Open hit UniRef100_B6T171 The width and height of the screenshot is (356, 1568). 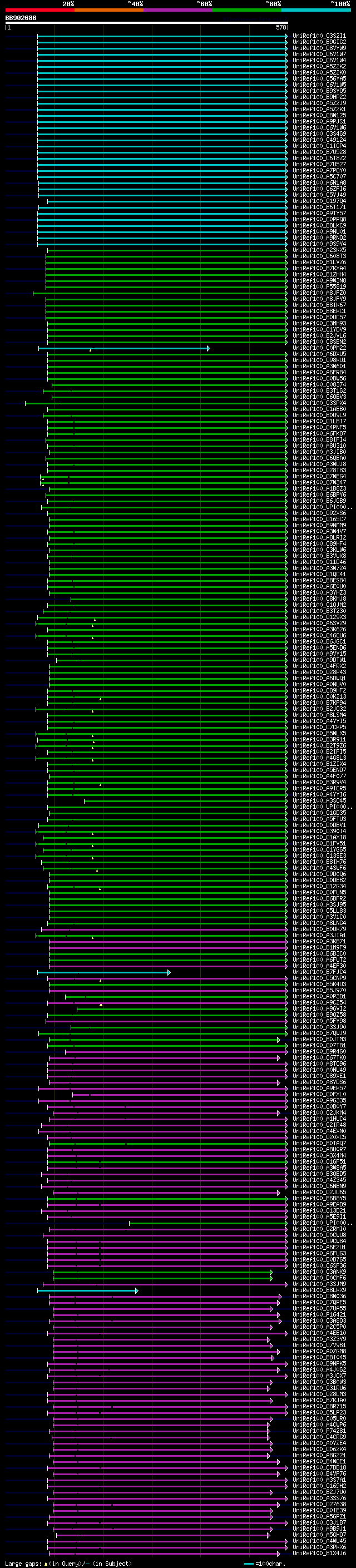pos(319,207)
